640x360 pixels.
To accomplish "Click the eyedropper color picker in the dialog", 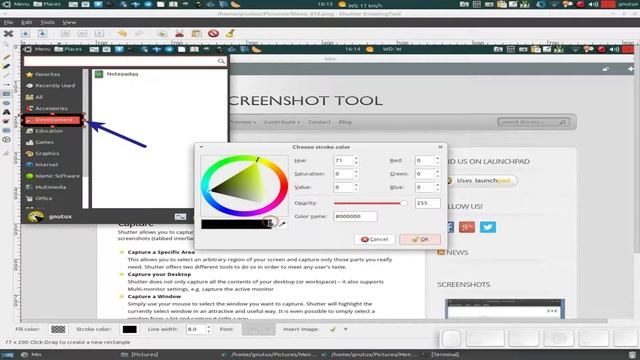I will (282, 224).
